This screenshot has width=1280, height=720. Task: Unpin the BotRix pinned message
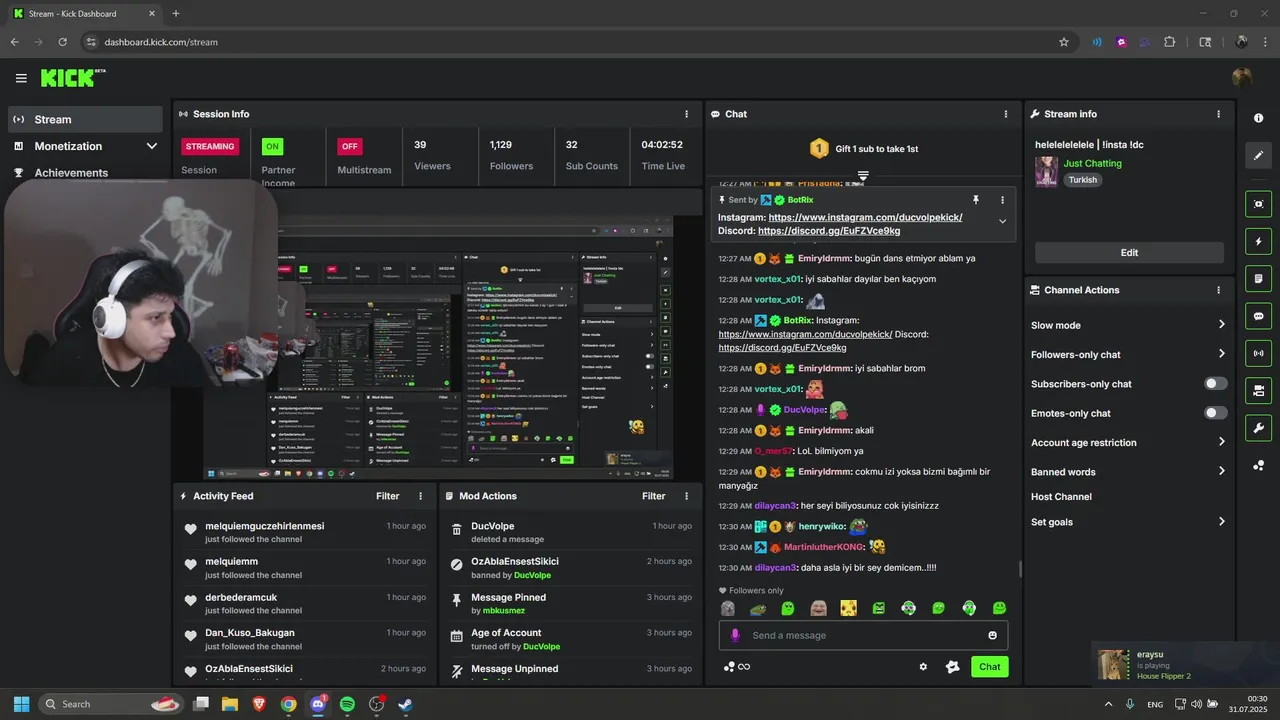[x=975, y=200]
